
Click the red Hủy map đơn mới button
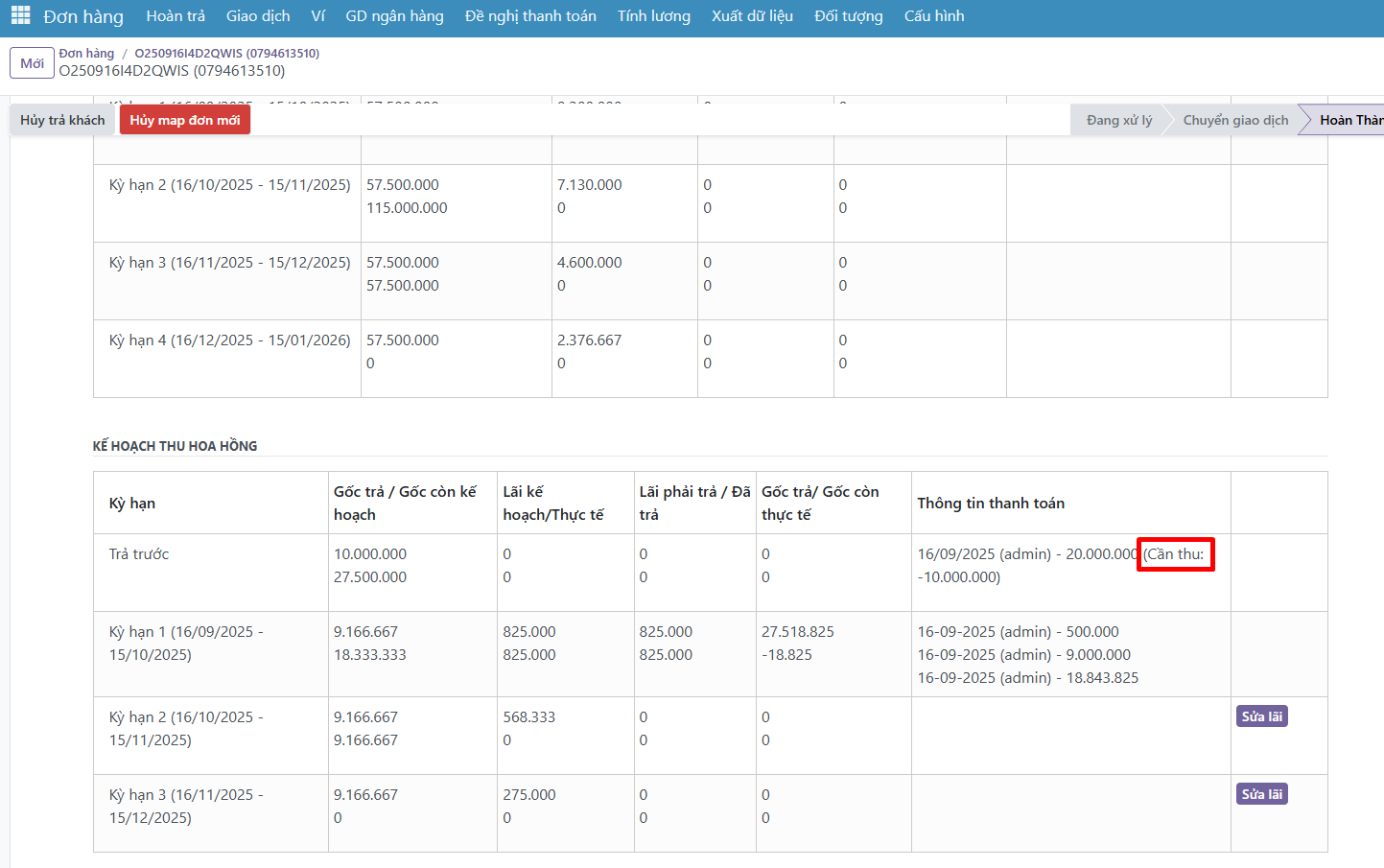click(x=185, y=120)
